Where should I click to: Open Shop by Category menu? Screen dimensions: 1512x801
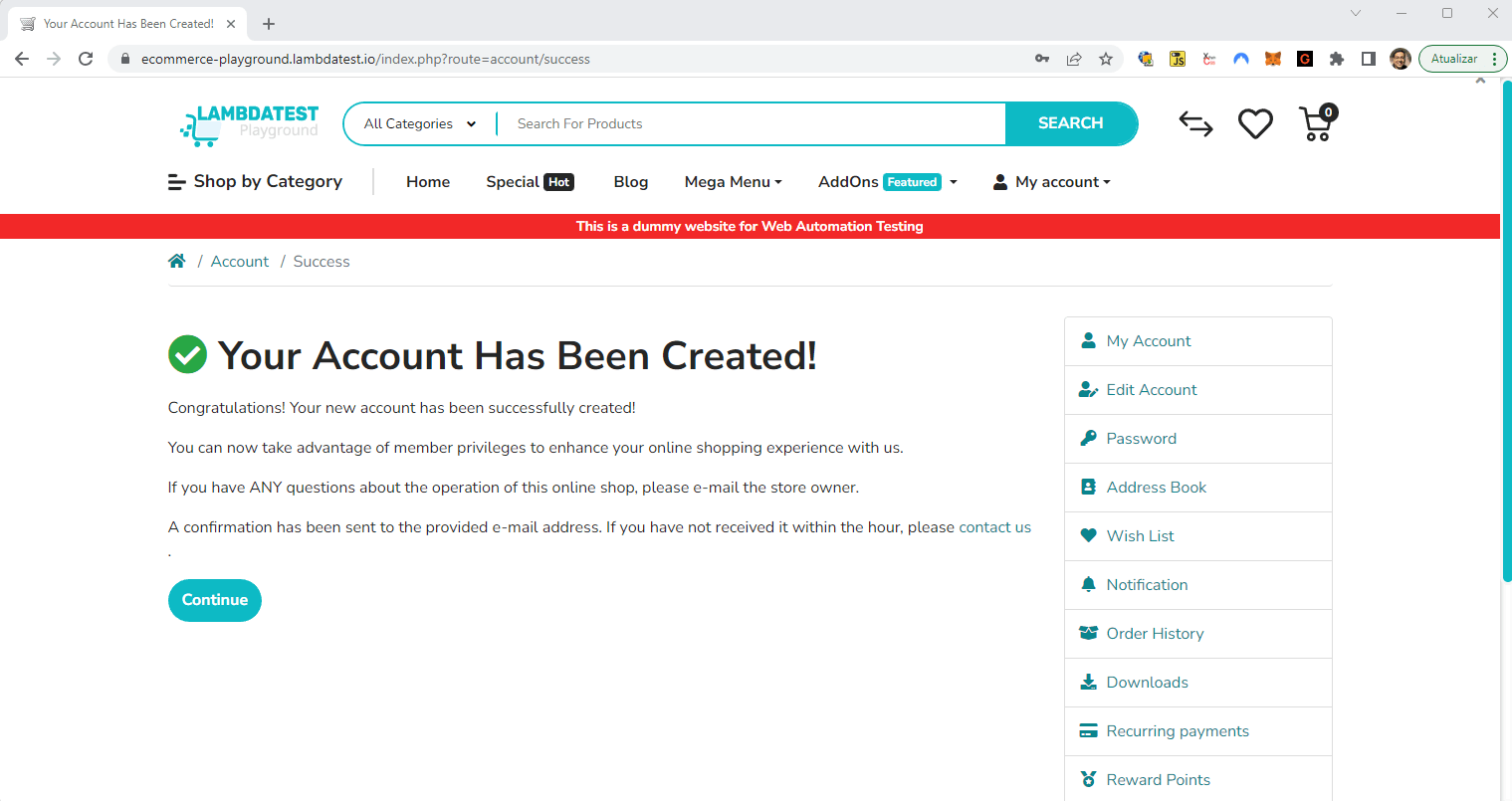255,182
